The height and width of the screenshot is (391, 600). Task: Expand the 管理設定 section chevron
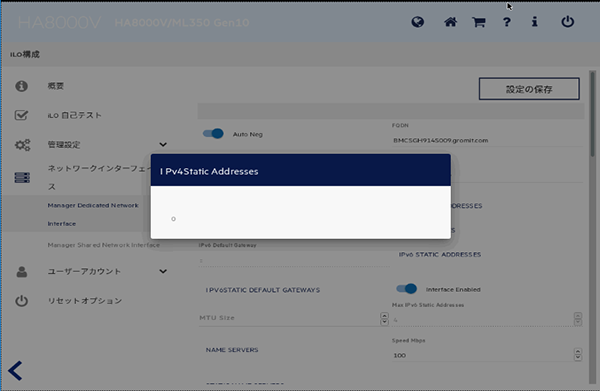(163, 145)
